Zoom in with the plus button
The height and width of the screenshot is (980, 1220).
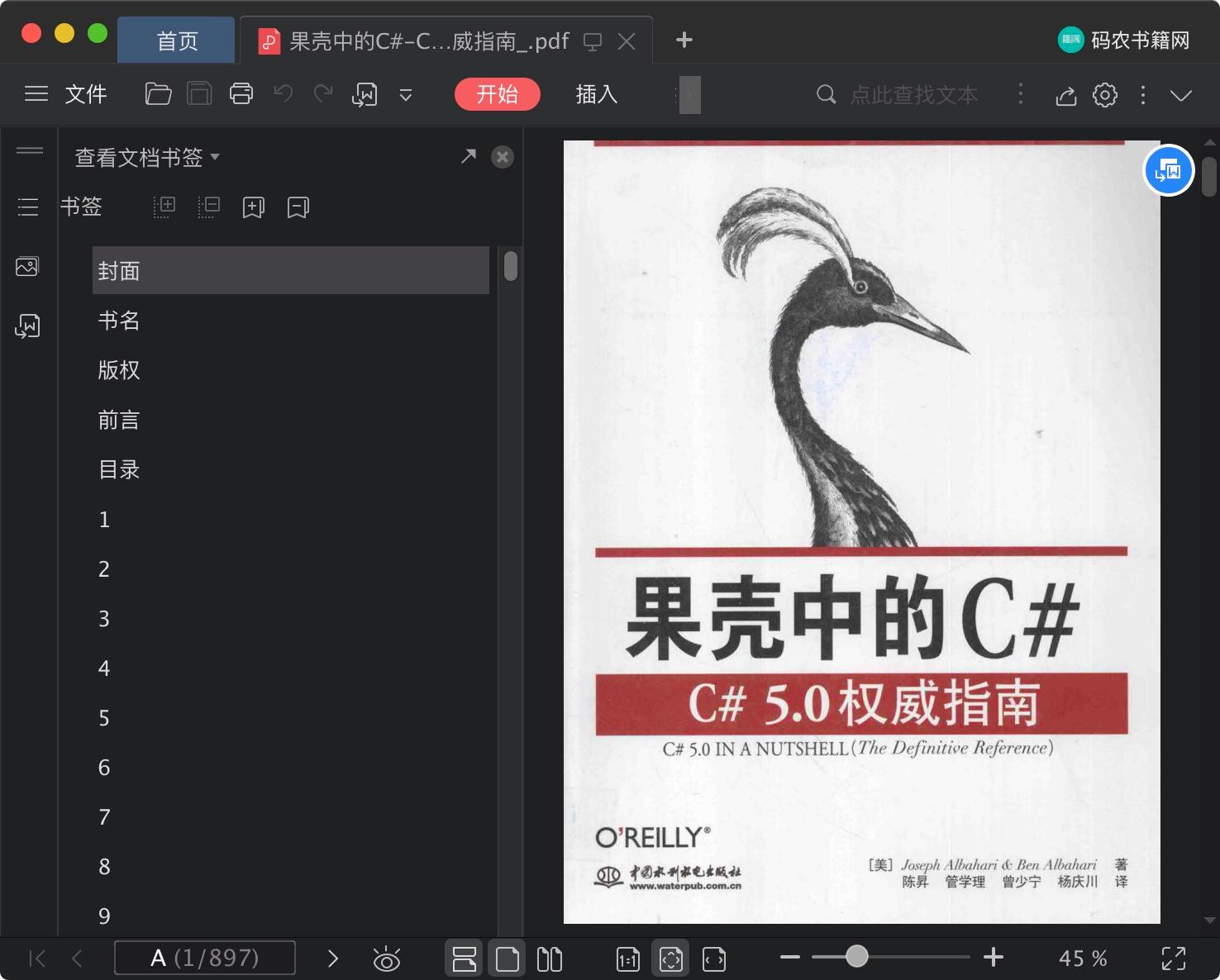click(994, 958)
